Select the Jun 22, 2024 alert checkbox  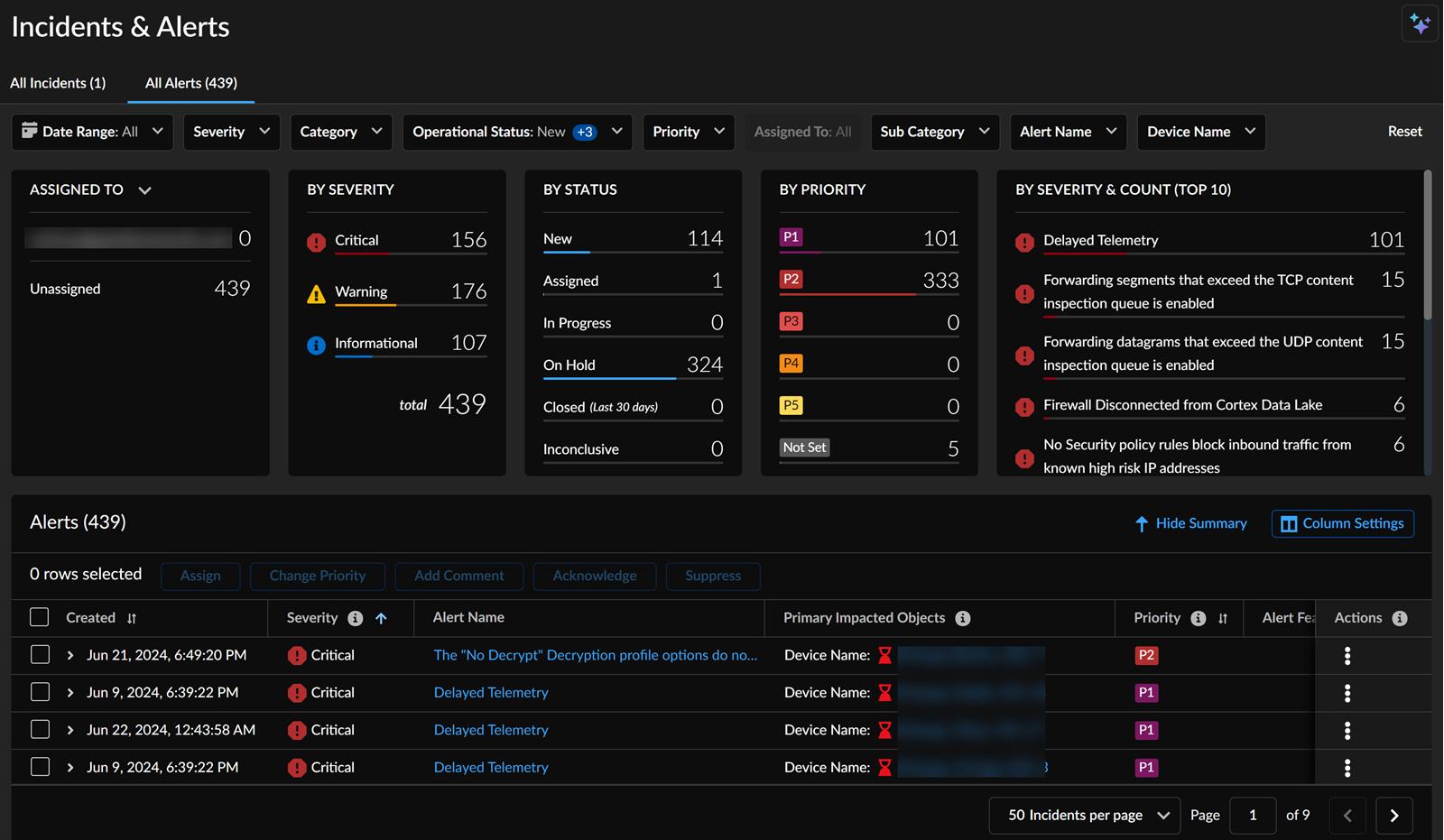click(40, 729)
